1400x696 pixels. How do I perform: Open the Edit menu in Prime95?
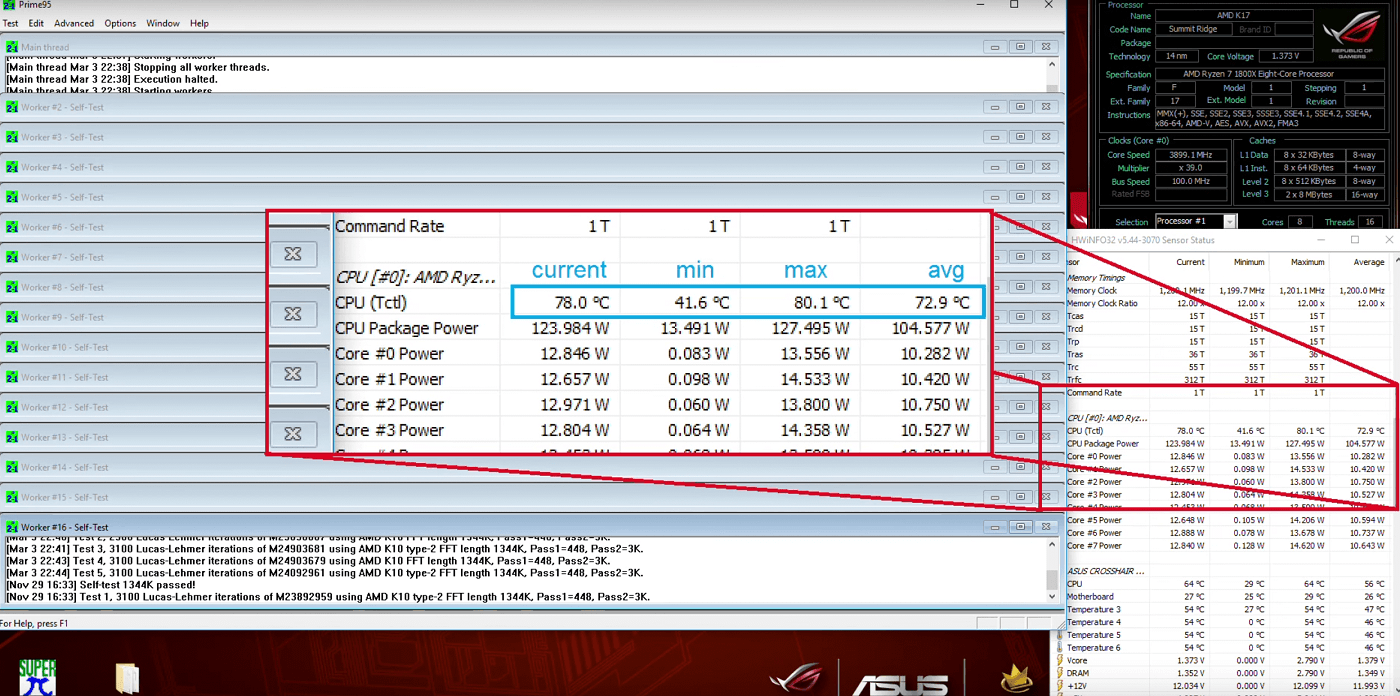(x=36, y=23)
